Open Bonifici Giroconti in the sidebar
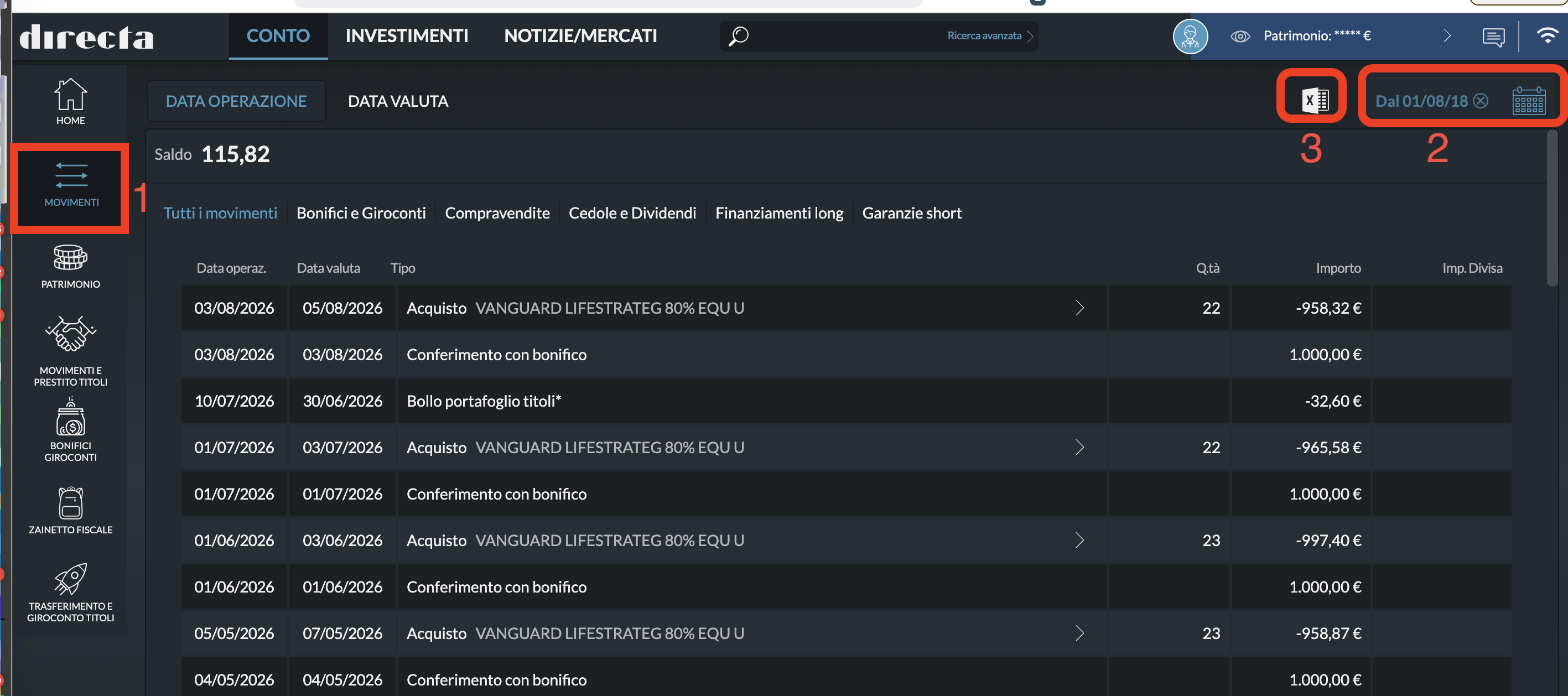1568x696 pixels. 71,429
